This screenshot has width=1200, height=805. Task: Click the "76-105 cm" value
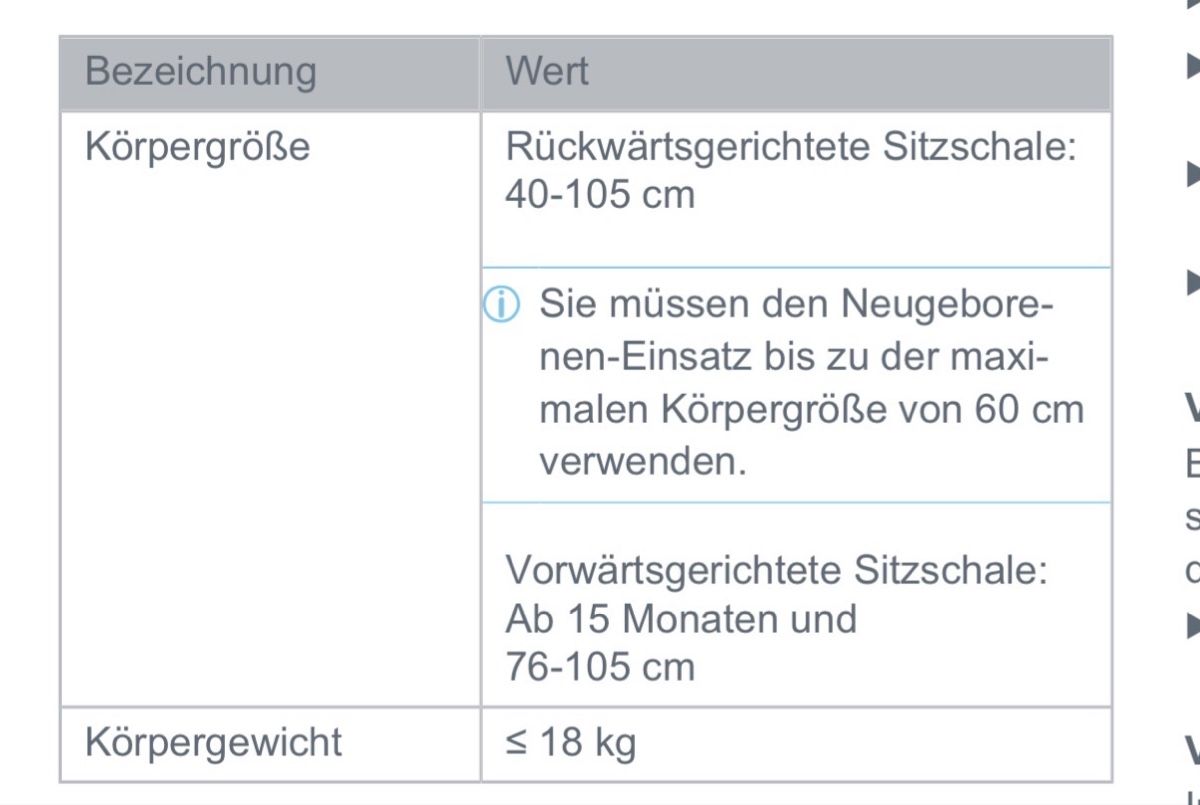(600, 667)
